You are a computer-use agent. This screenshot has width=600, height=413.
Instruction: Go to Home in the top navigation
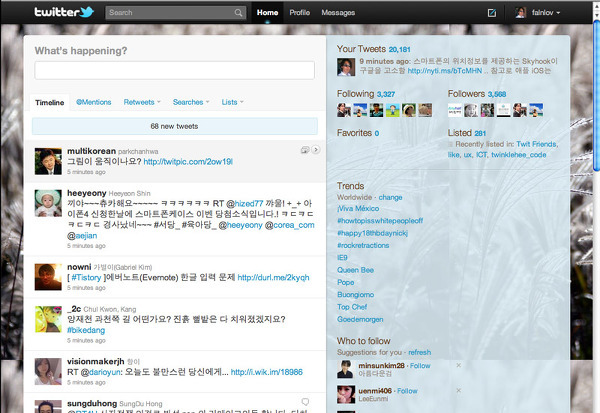click(267, 13)
